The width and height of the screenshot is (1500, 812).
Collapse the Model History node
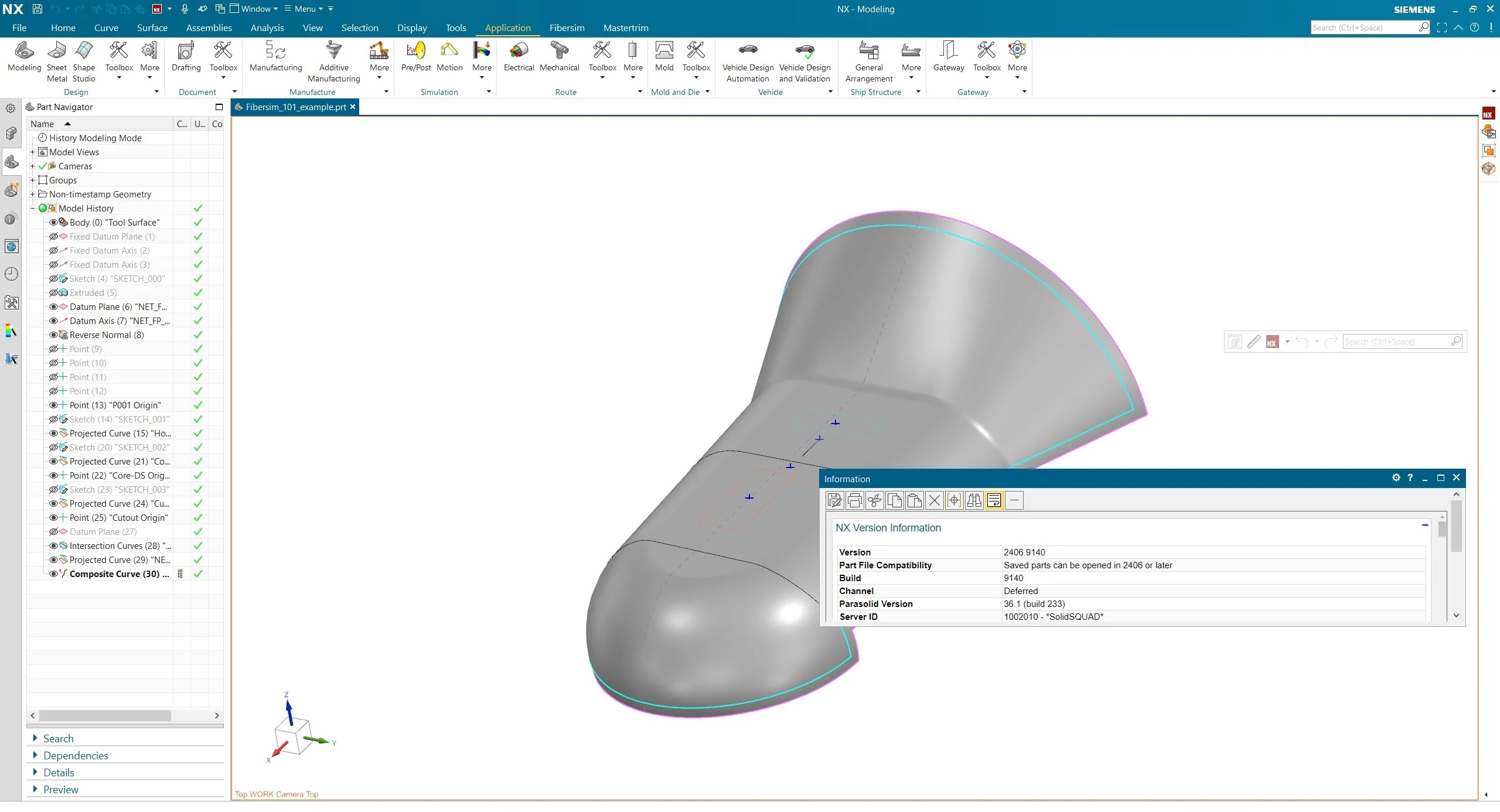(x=33, y=209)
